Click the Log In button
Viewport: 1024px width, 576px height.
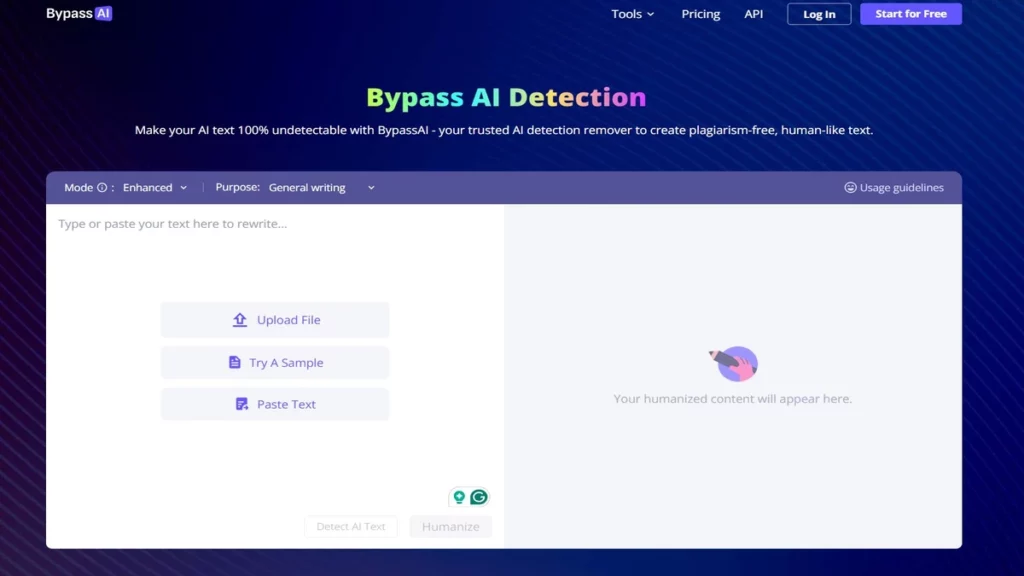(818, 13)
